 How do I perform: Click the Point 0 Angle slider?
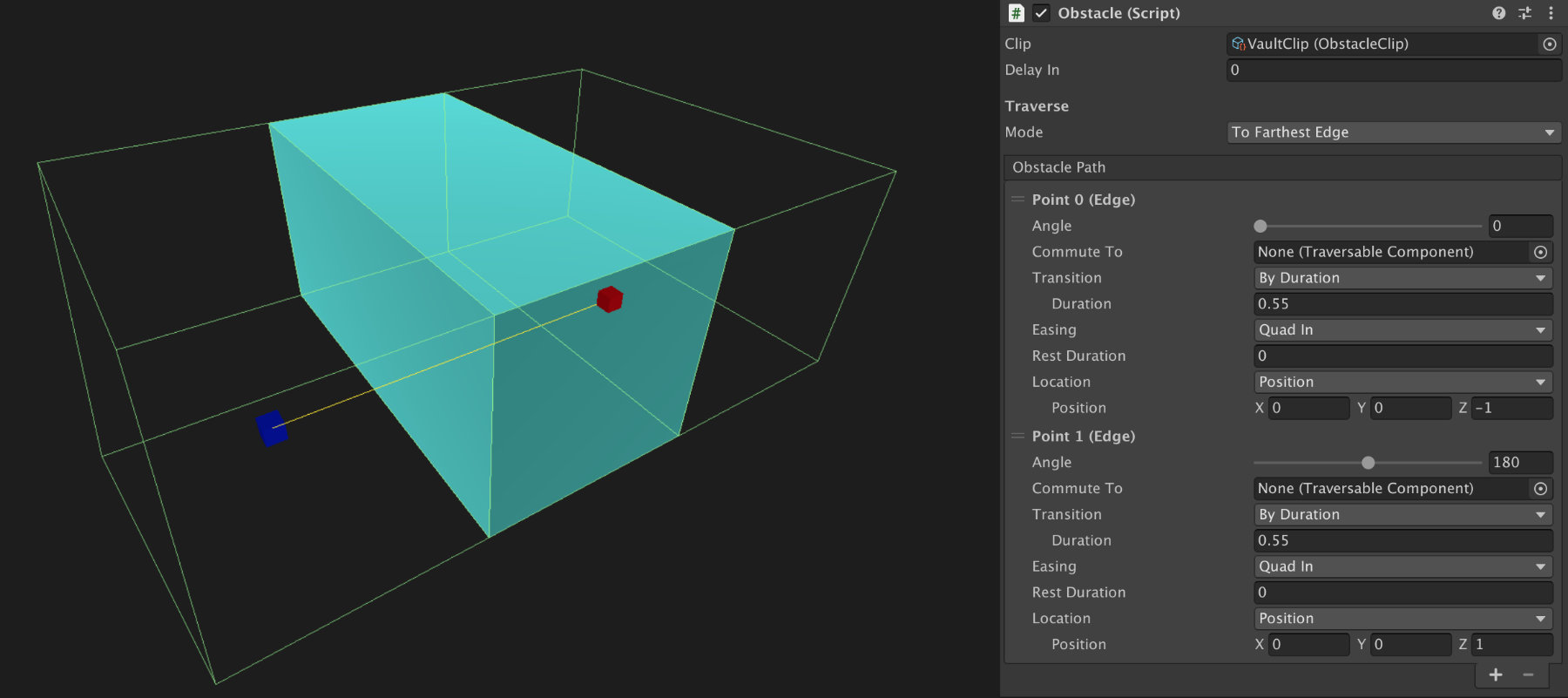coord(1368,227)
